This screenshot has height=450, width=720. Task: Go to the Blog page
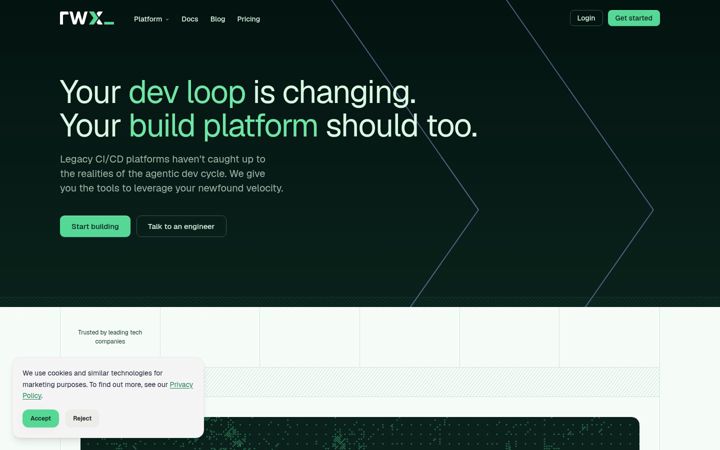(218, 19)
